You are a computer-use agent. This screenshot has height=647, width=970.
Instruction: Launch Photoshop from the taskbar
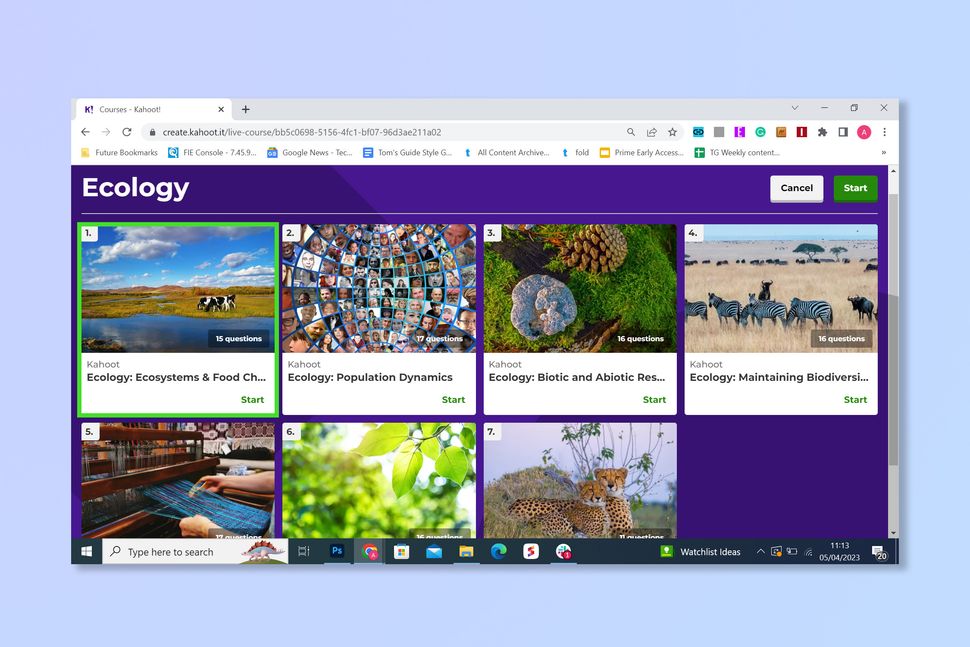coord(339,551)
